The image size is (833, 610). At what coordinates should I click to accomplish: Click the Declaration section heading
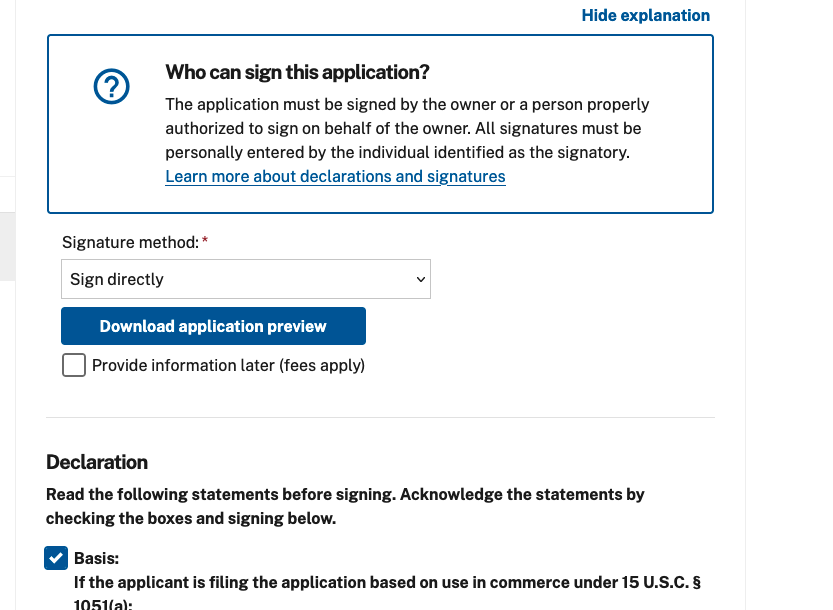(97, 462)
